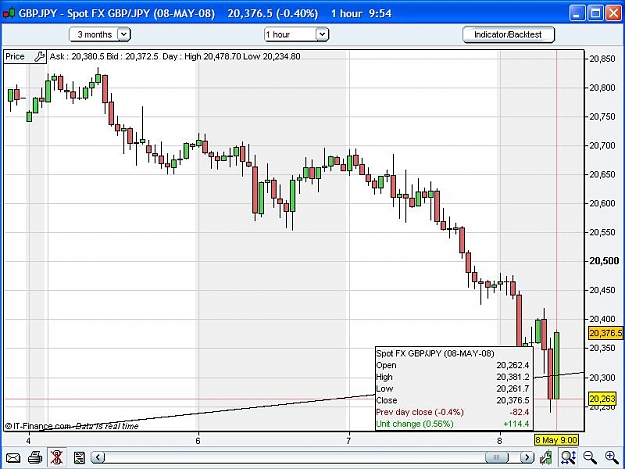Minimize the GBPJPY chart window
The width and height of the screenshot is (625, 469).
tap(576, 13)
